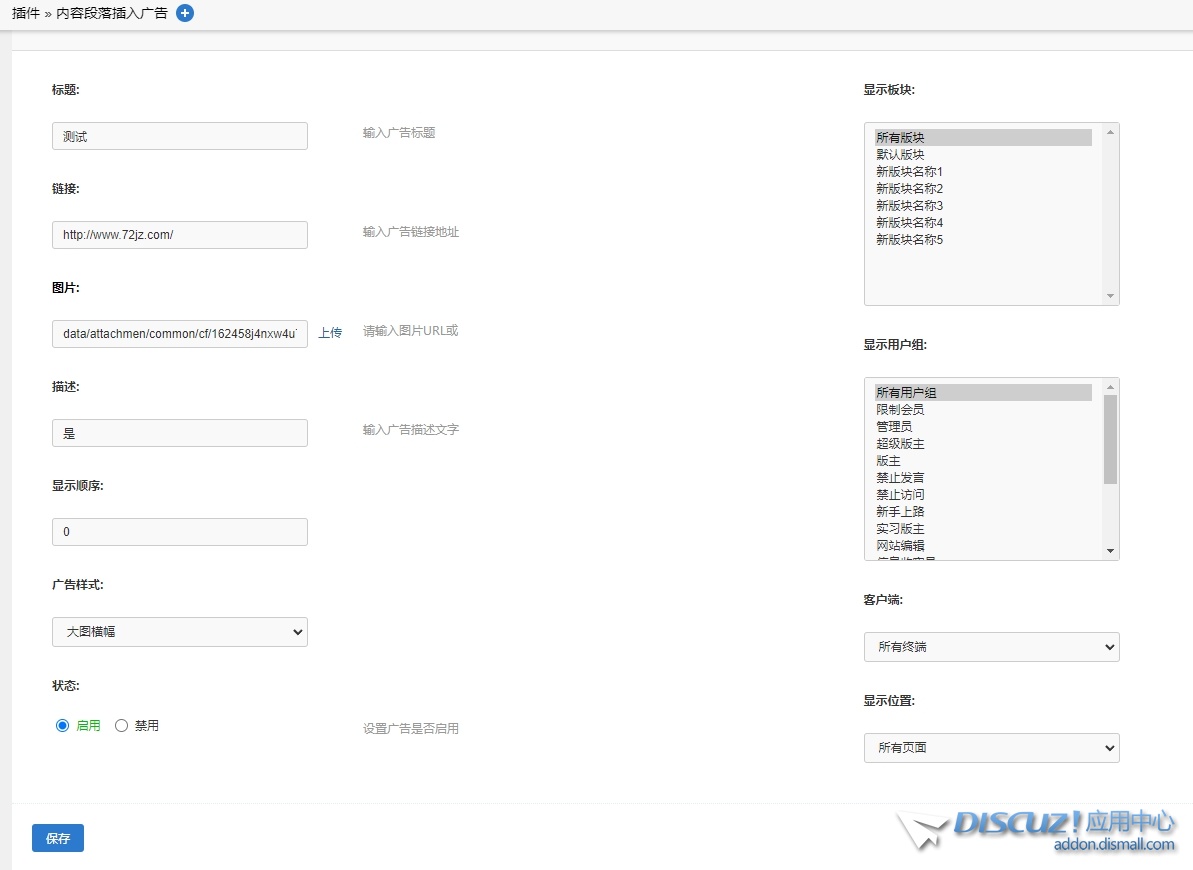The image size is (1193, 870).
Task: Select 新手上路 in the user group list
Action: [x=900, y=512]
